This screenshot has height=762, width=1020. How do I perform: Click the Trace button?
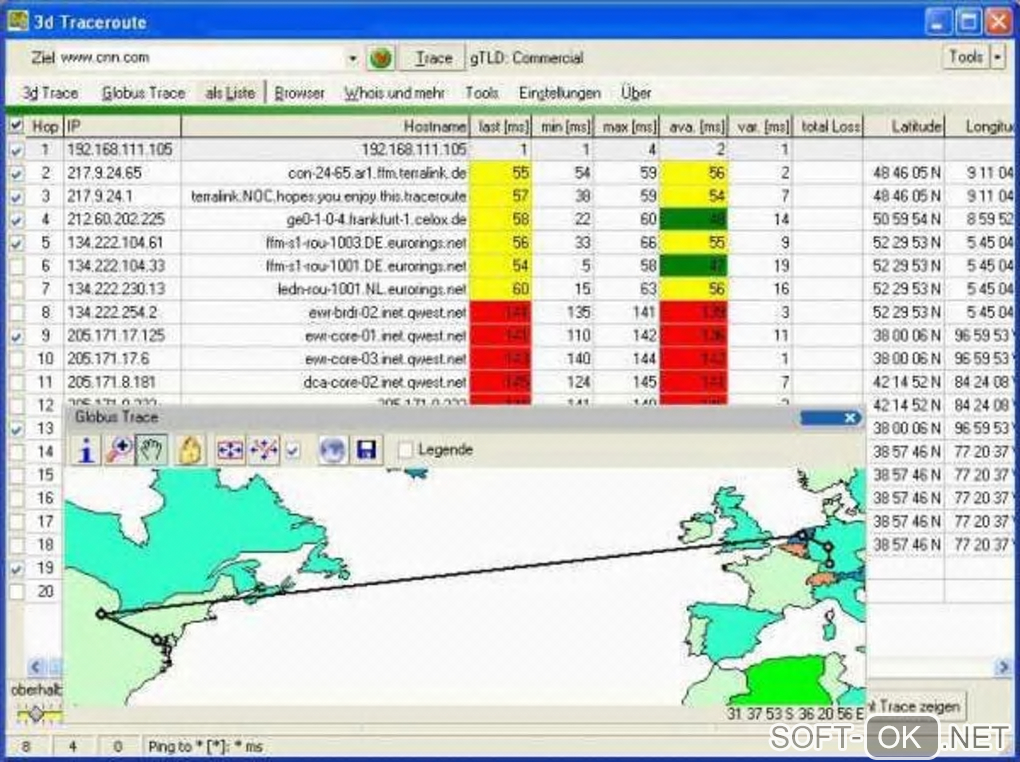[433, 59]
